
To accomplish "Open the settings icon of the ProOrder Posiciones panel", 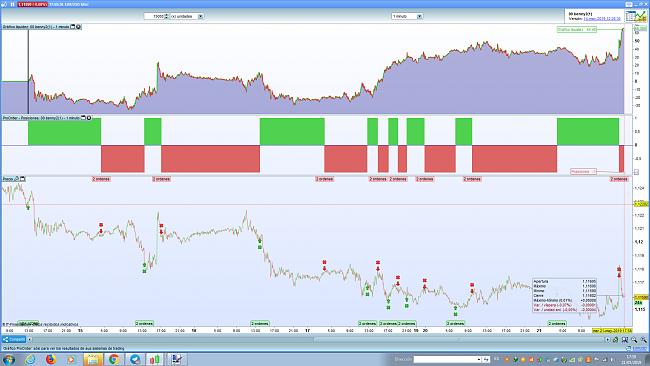I will coord(89,118).
